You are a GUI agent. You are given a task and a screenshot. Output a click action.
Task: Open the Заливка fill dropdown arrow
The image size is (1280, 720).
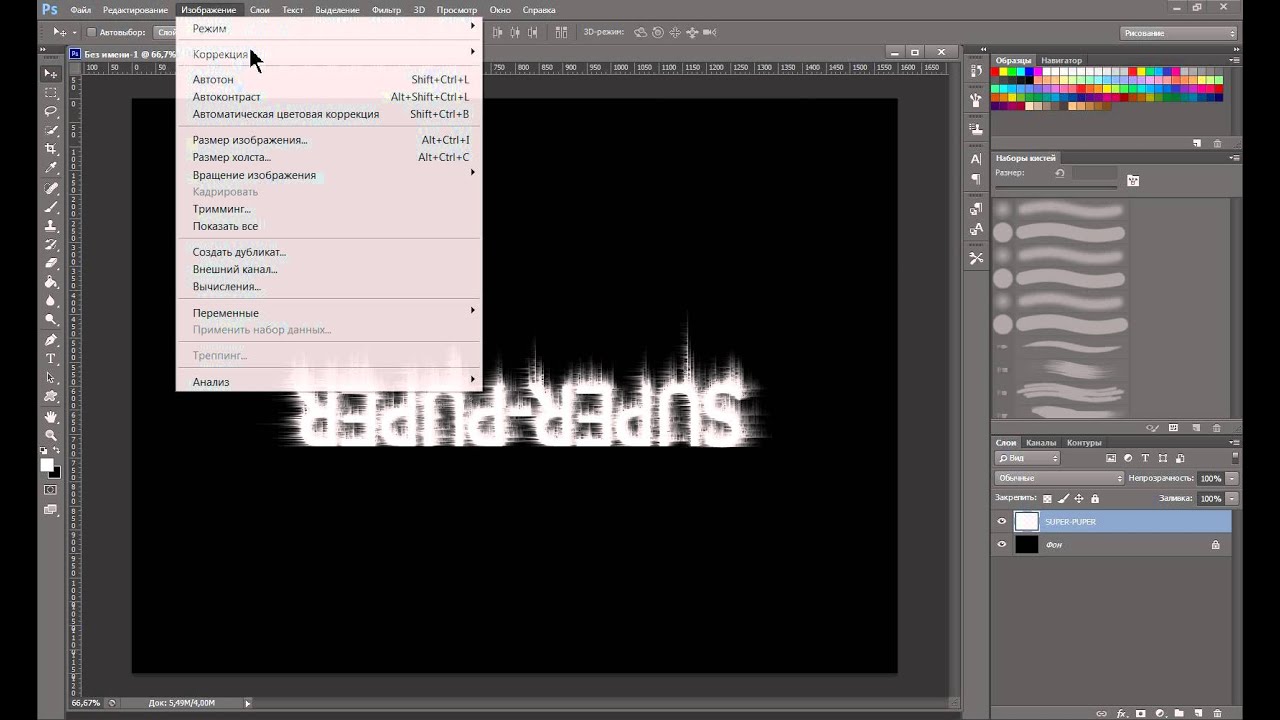pos(1232,498)
